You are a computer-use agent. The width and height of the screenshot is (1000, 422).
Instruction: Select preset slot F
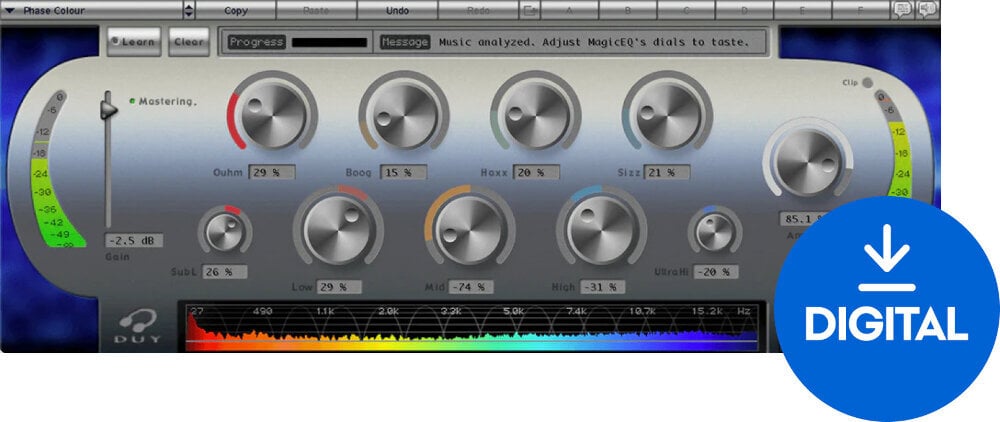click(860, 10)
